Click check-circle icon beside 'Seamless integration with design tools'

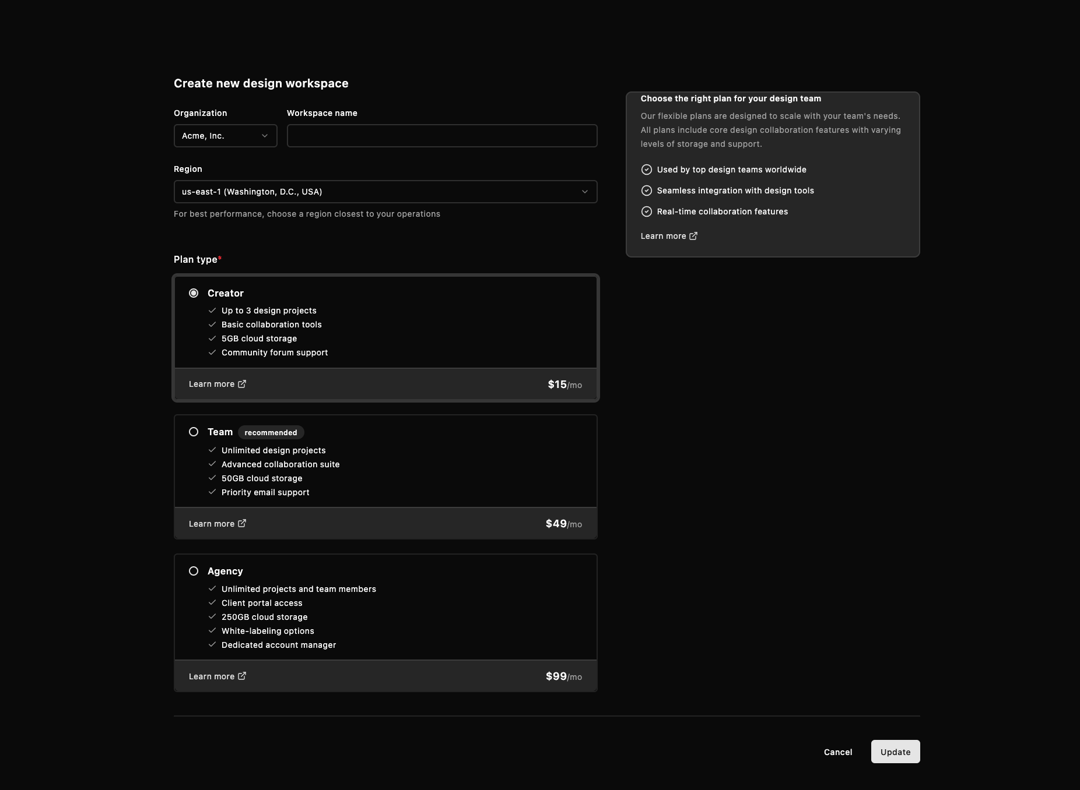(646, 191)
